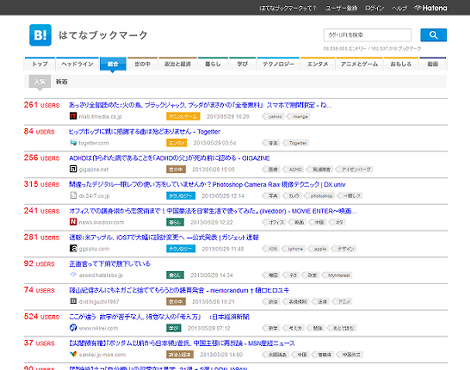Select the アニメとゲーム category tab
This screenshot has height=370, width=470.
coord(359,64)
